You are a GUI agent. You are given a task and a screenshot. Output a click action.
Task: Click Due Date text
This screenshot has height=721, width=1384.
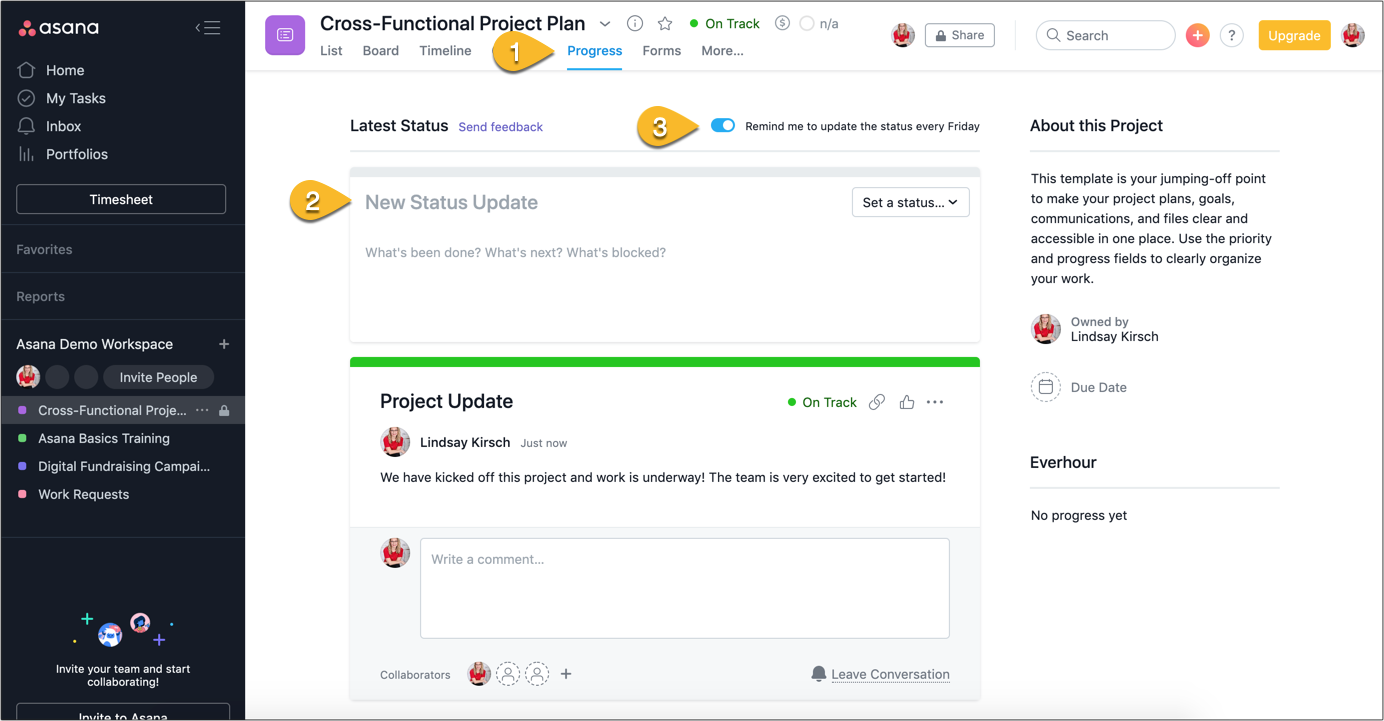coord(1098,387)
